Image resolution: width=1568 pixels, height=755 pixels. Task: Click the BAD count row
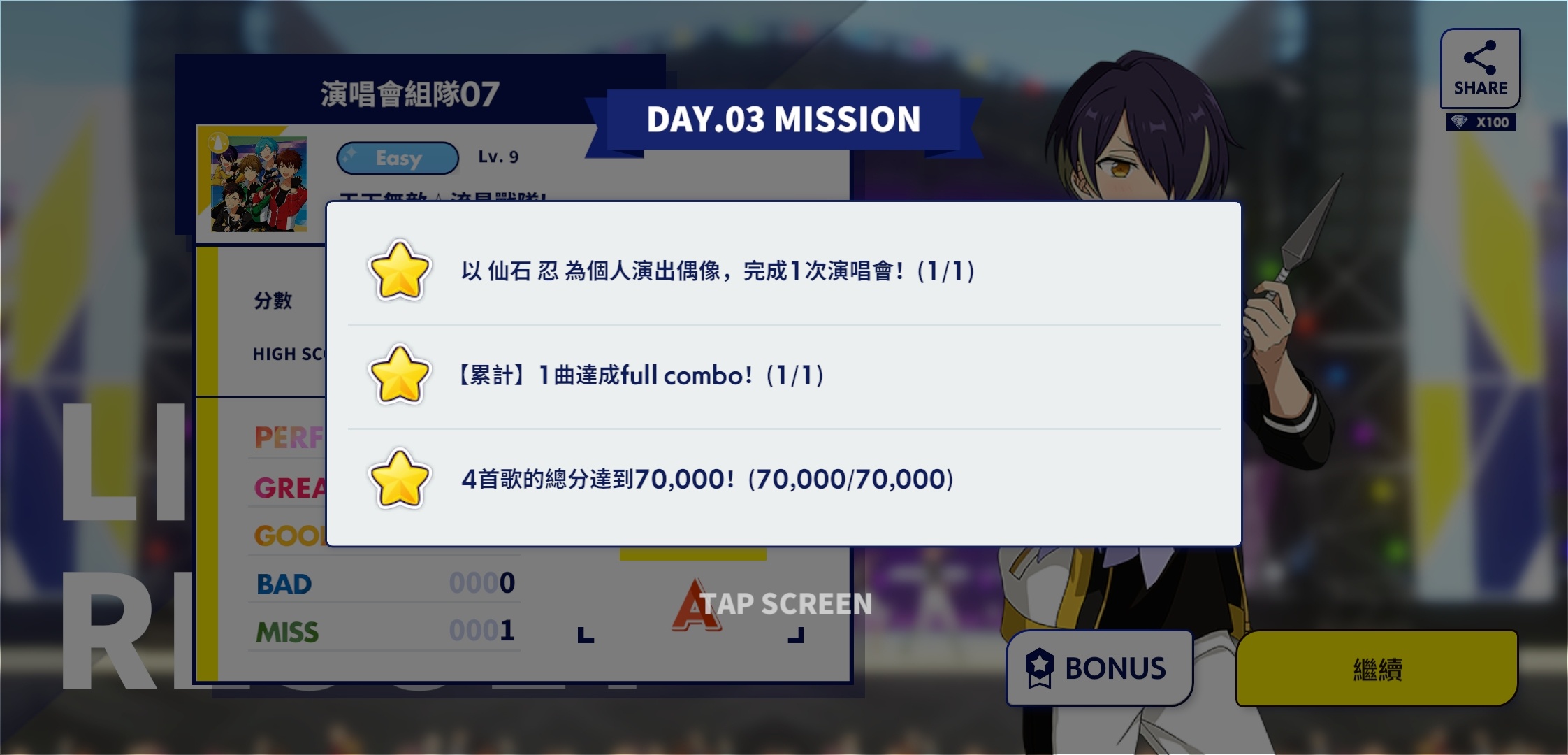pos(384,583)
